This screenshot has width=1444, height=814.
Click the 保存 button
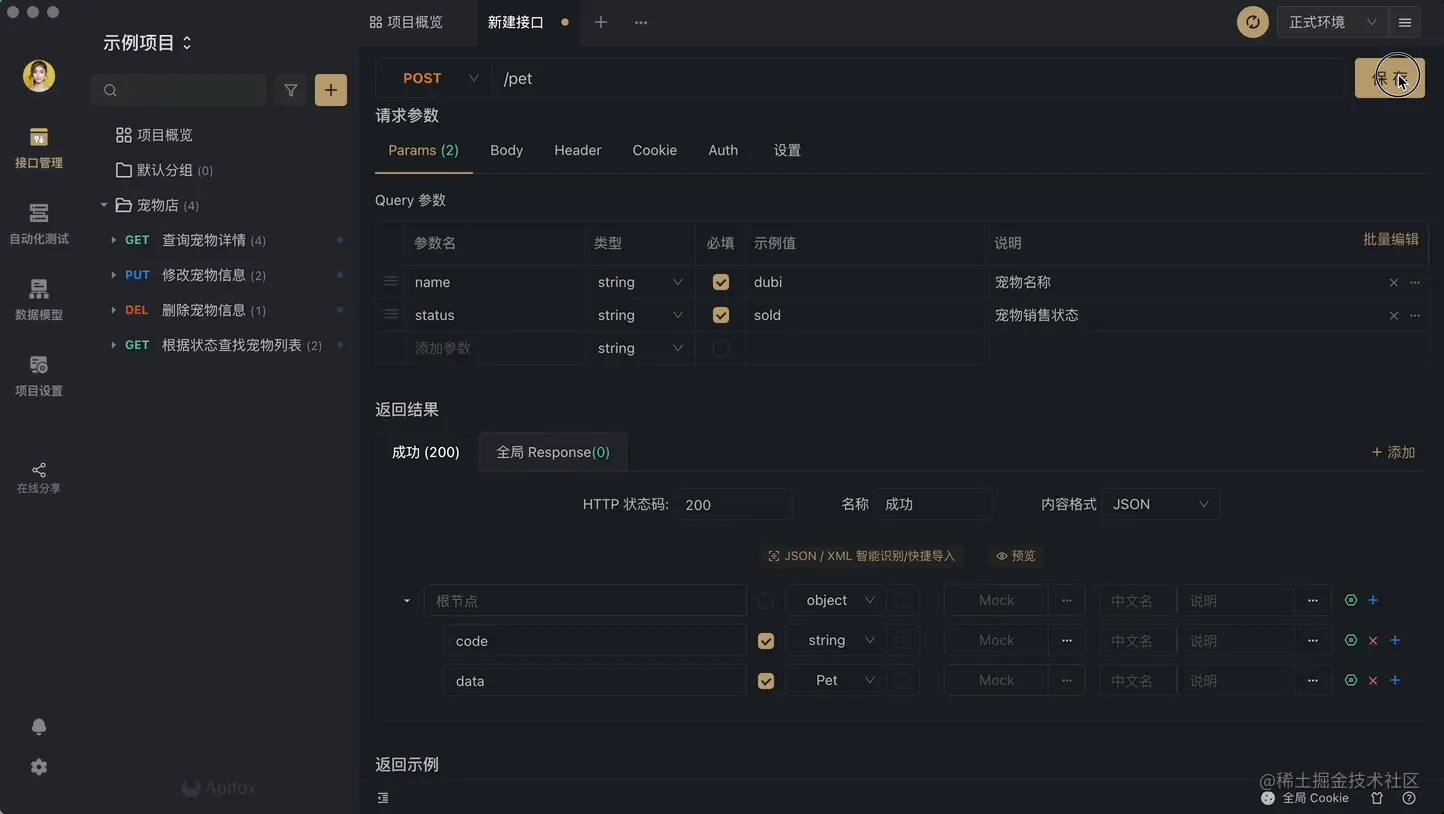click(1389, 76)
